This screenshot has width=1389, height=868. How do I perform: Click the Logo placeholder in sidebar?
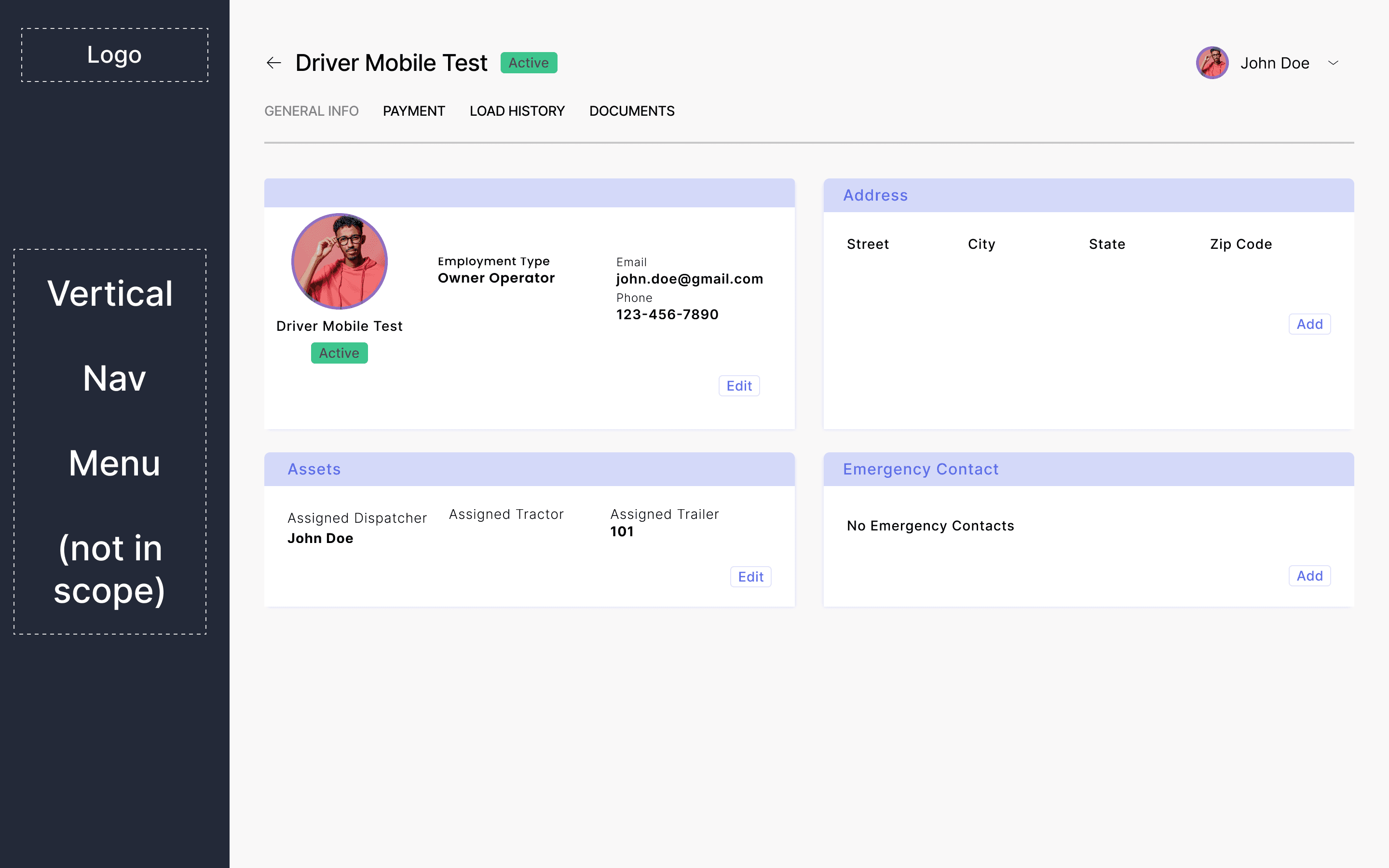(x=115, y=55)
